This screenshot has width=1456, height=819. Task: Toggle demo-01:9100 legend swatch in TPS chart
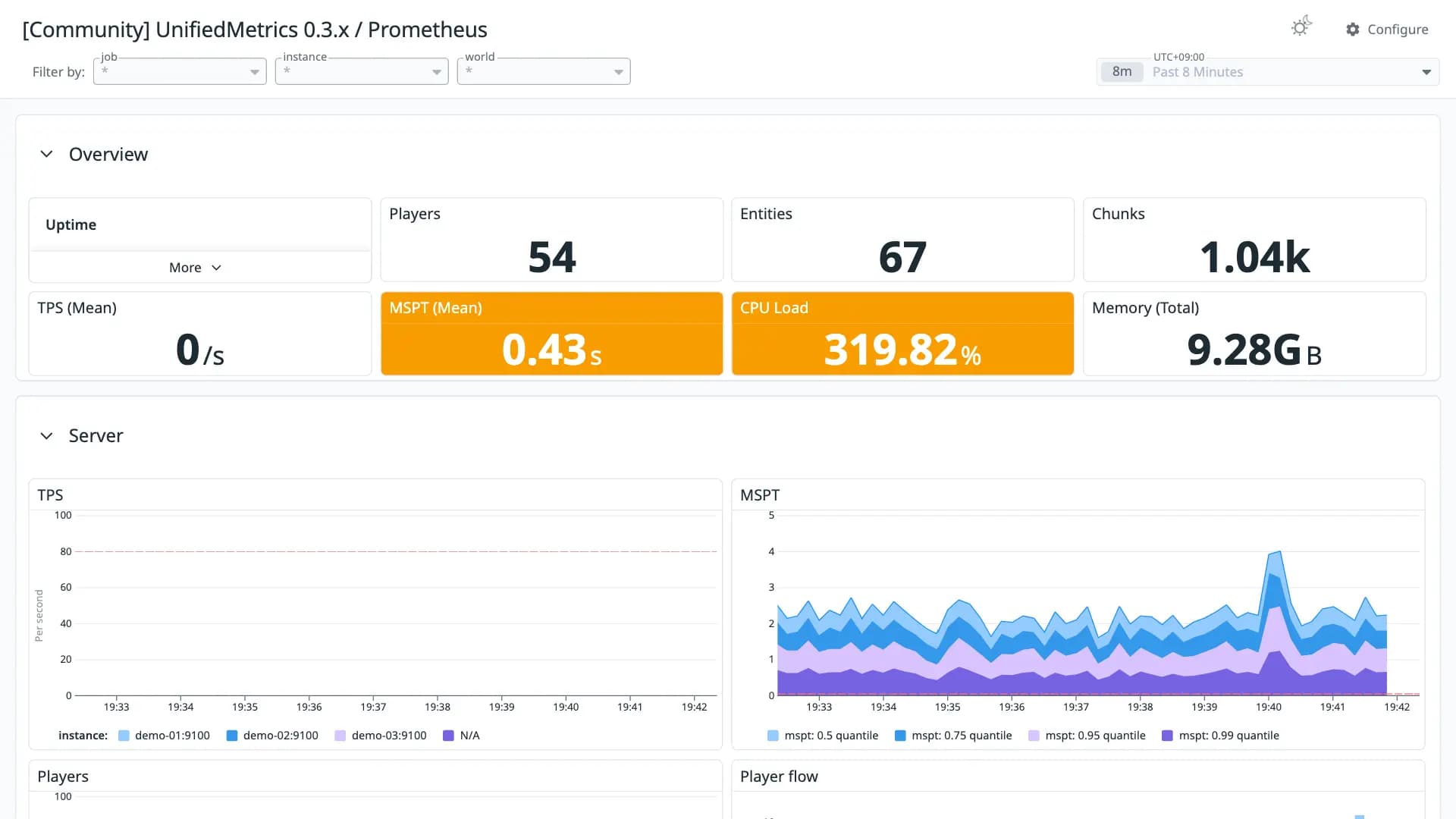point(124,736)
